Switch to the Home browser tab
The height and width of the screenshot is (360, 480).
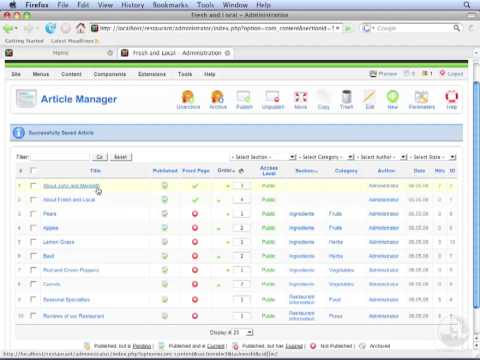pyautogui.click(x=60, y=53)
